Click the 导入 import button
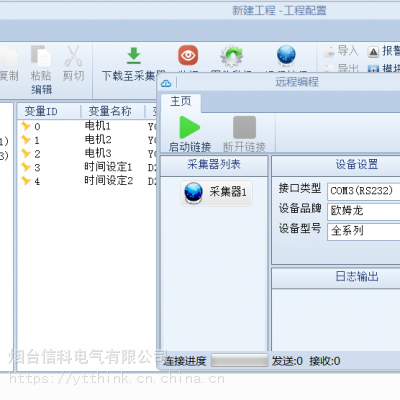Image resolution: width=400 pixels, height=400 pixels. click(x=341, y=51)
